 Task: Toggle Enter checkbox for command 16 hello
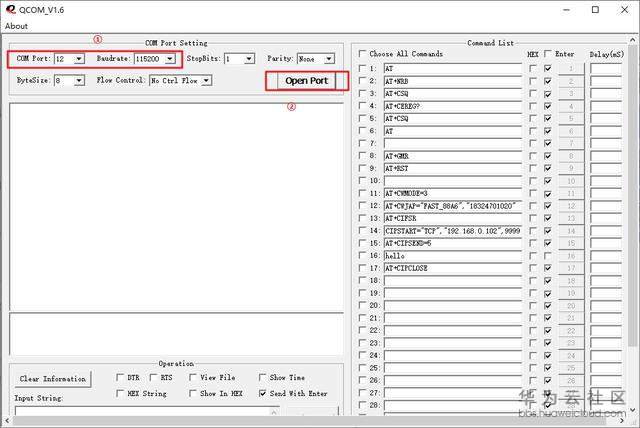pos(548,256)
